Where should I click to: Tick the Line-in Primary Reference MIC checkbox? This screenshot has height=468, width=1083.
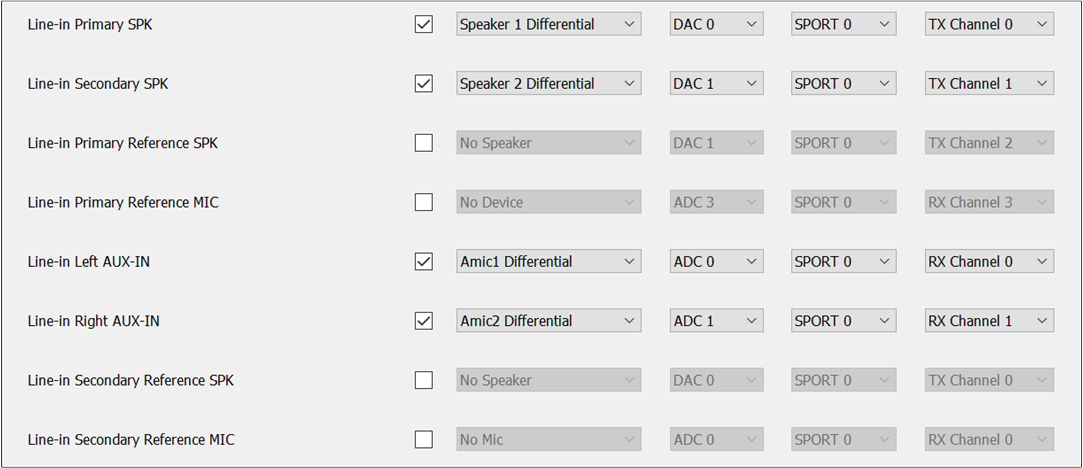424,202
